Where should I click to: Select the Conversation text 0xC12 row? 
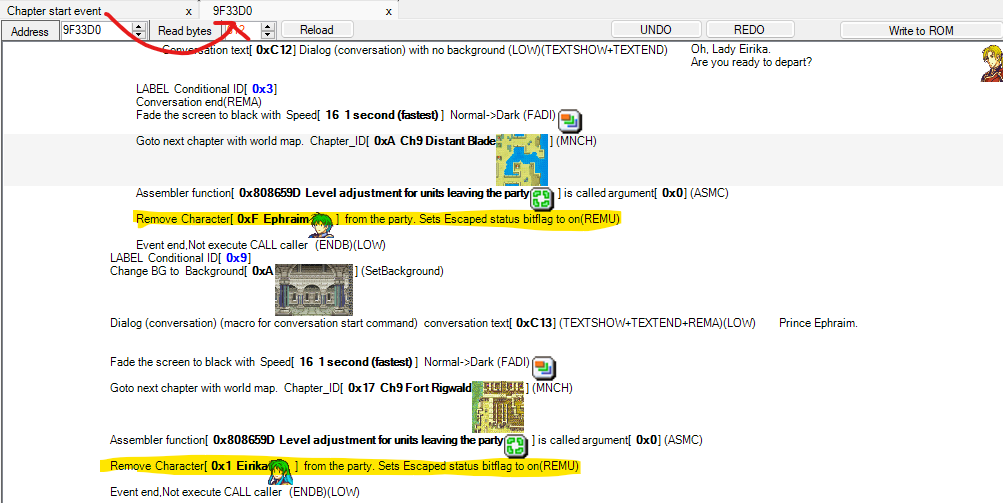point(415,50)
